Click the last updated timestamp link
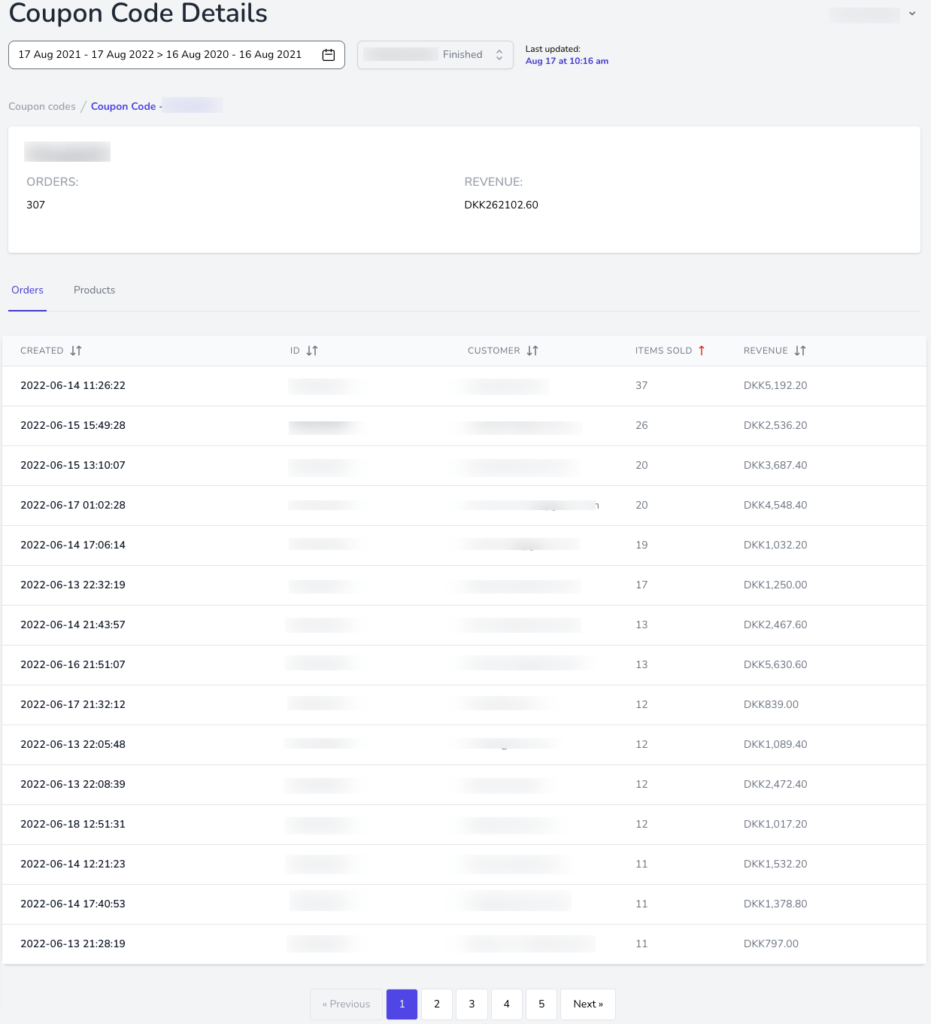The image size is (931, 1024). [x=567, y=61]
